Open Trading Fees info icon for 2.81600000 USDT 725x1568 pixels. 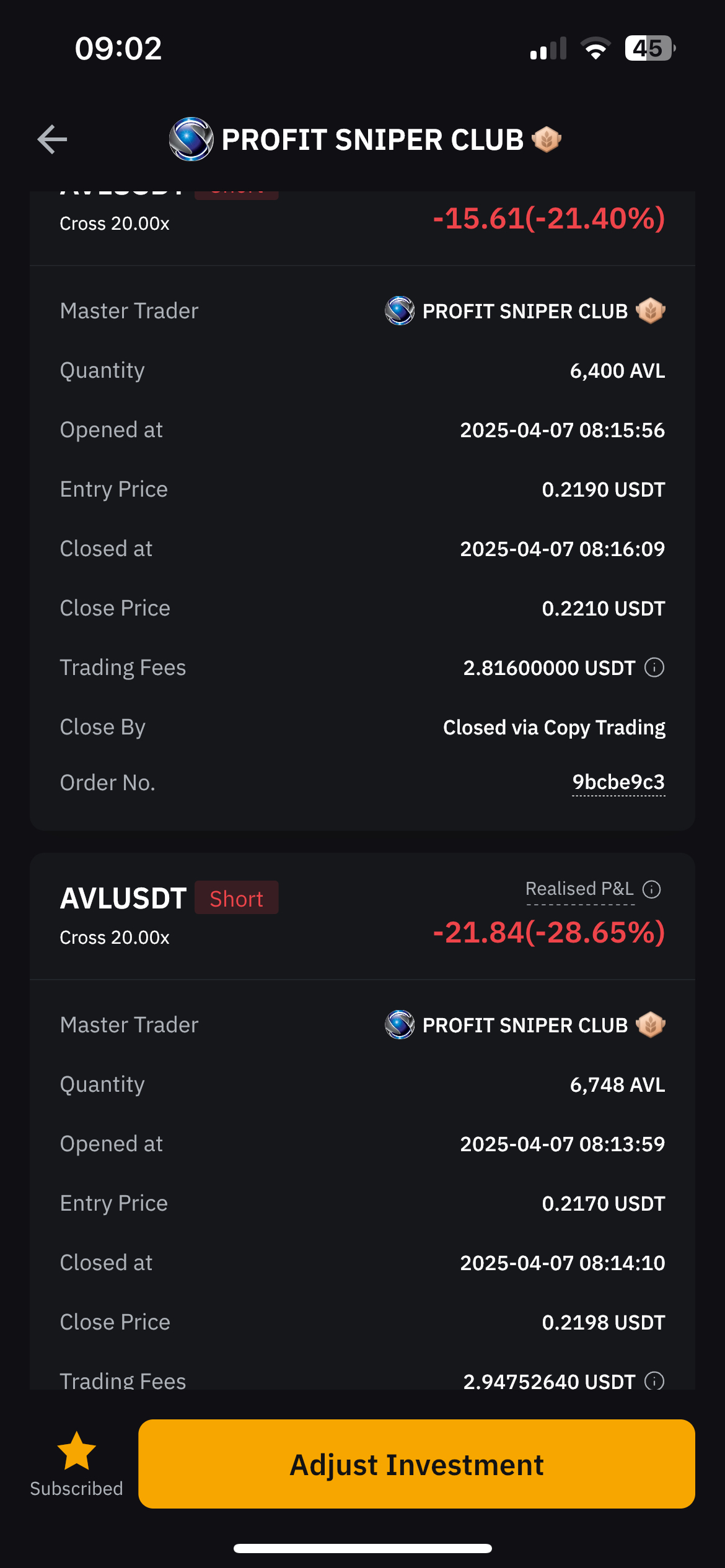click(x=654, y=668)
